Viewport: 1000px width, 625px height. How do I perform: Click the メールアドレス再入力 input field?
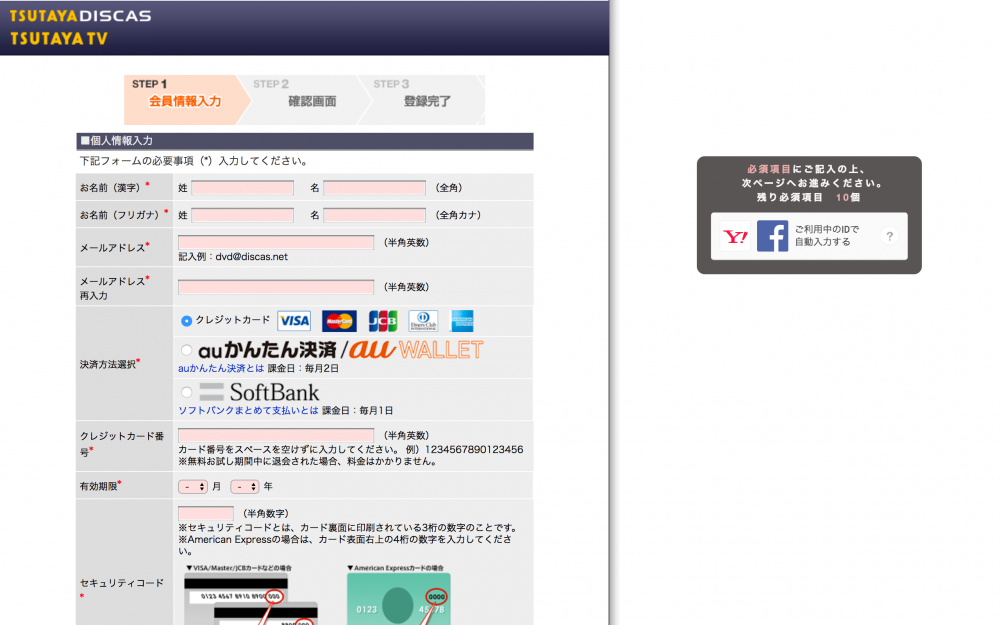pyautogui.click(x=276, y=287)
